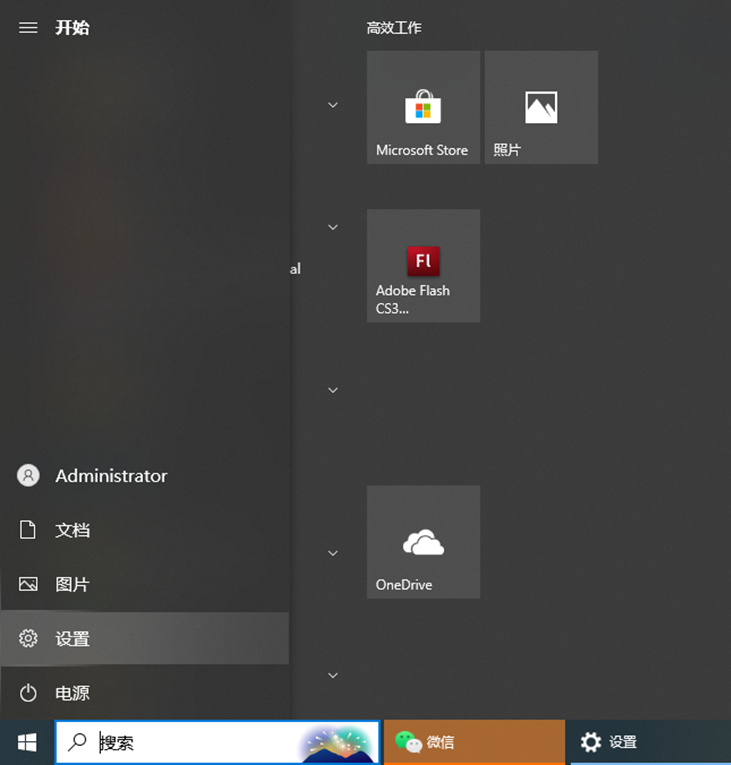731x765 pixels.
Task: Click the 开始 Start title text
Action: 72,28
